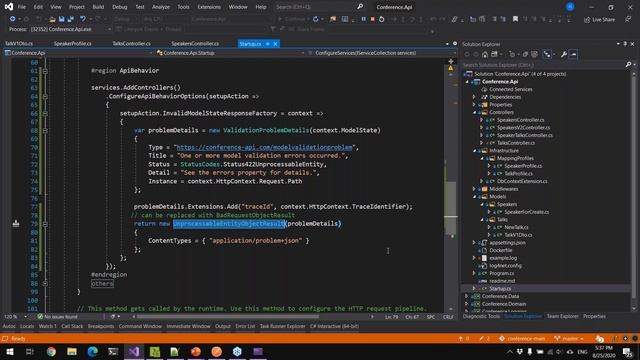The width and height of the screenshot is (640, 360).
Task: Click the conference-main repository status item
Action: [522, 339]
